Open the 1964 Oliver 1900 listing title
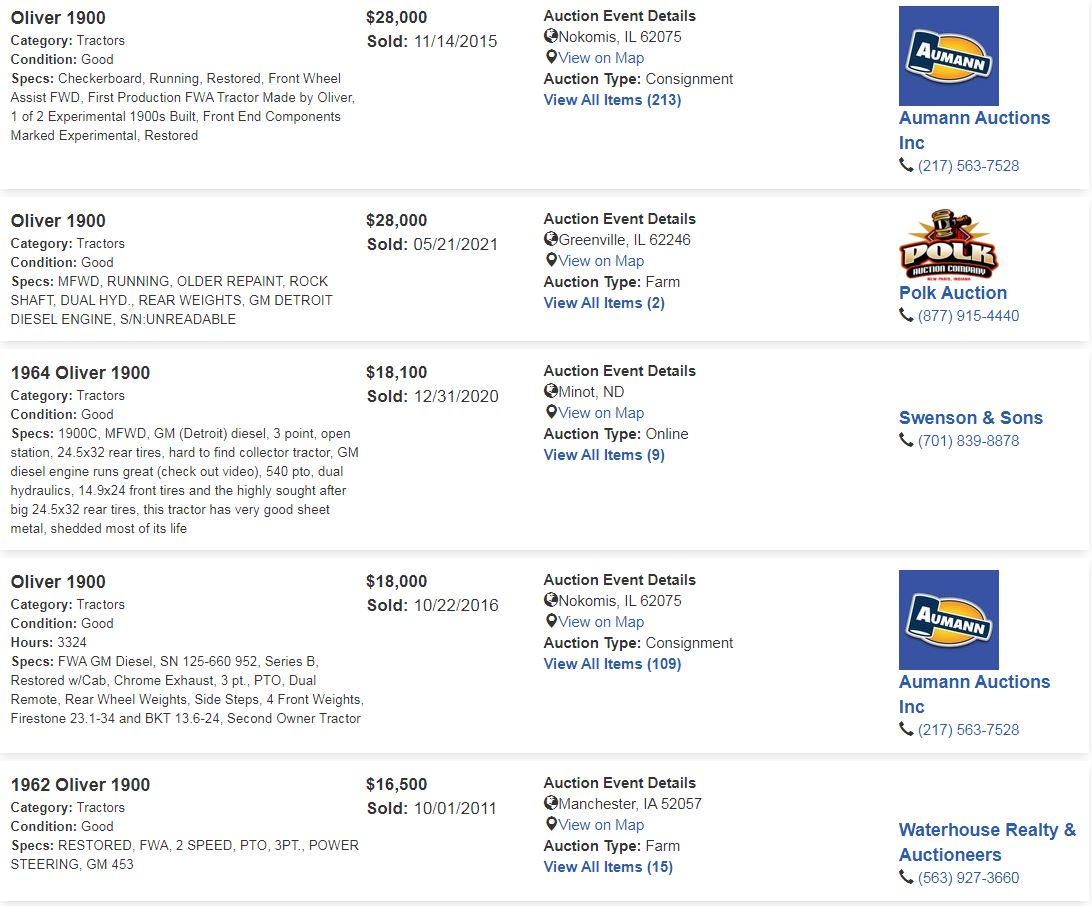The height and width of the screenshot is (906, 1092). [x=80, y=373]
